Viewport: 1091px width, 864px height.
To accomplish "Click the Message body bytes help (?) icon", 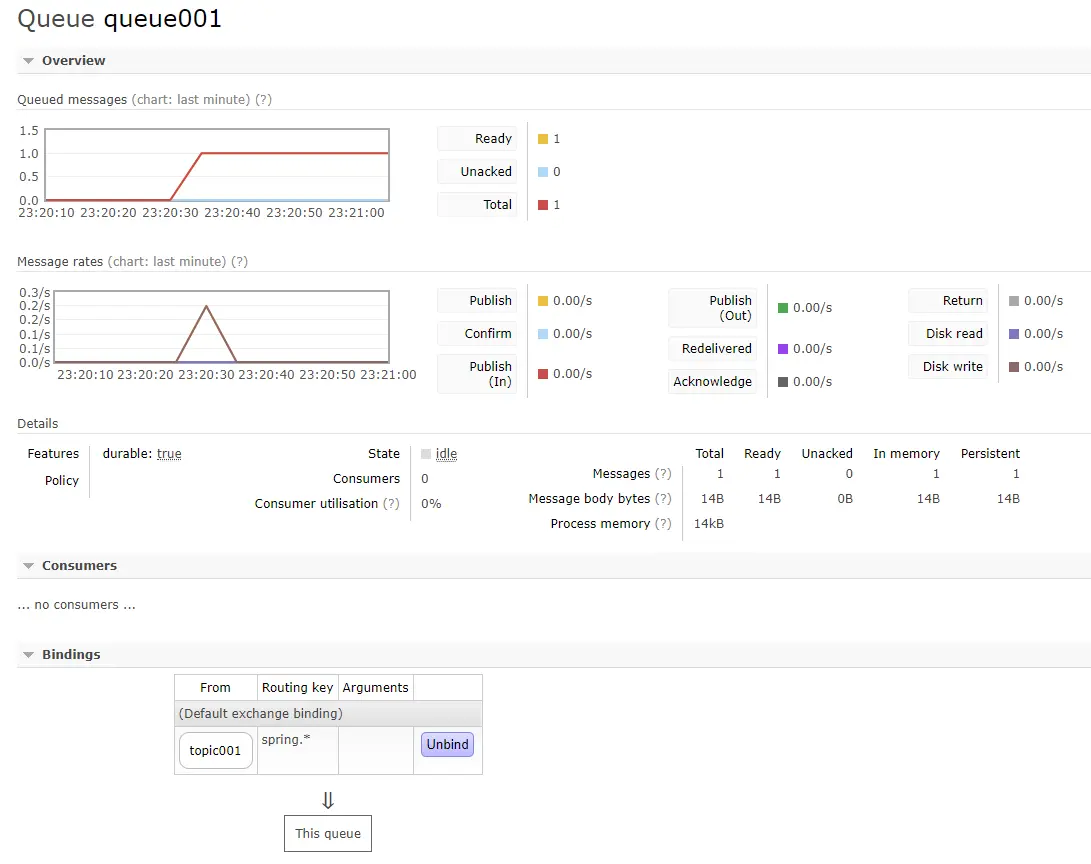I will coord(663,499).
